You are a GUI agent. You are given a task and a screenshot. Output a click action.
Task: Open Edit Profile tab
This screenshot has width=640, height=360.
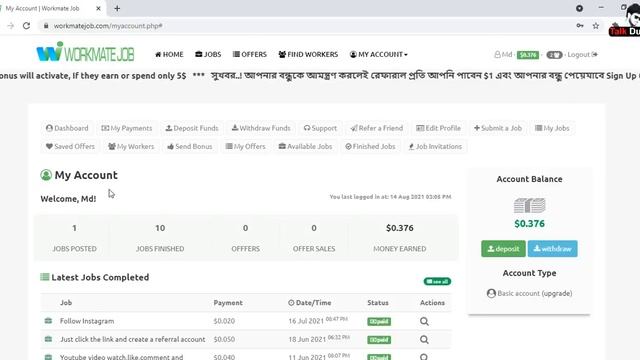point(438,128)
